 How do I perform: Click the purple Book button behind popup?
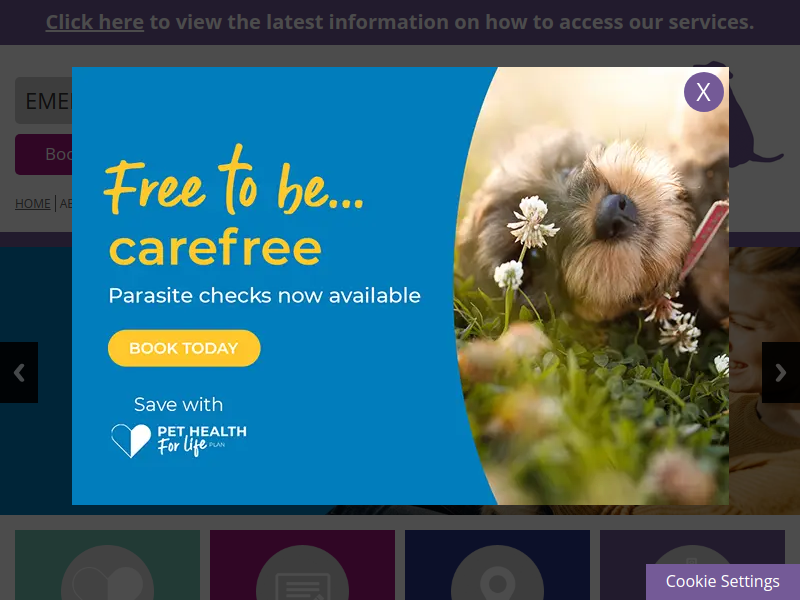coord(43,154)
